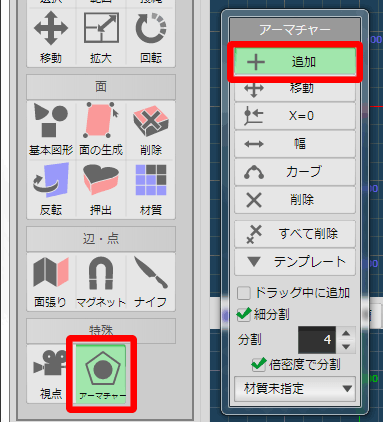This screenshot has height=422, width=383.
Task: Click the すべて削除 delete all button
Action: [x=295, y=234]
